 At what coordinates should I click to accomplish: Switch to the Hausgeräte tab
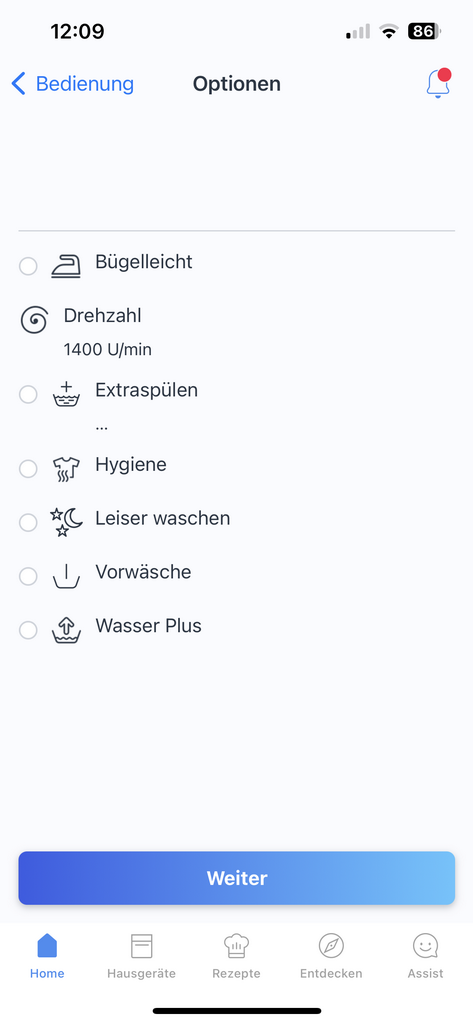click(x=141, y=956)
